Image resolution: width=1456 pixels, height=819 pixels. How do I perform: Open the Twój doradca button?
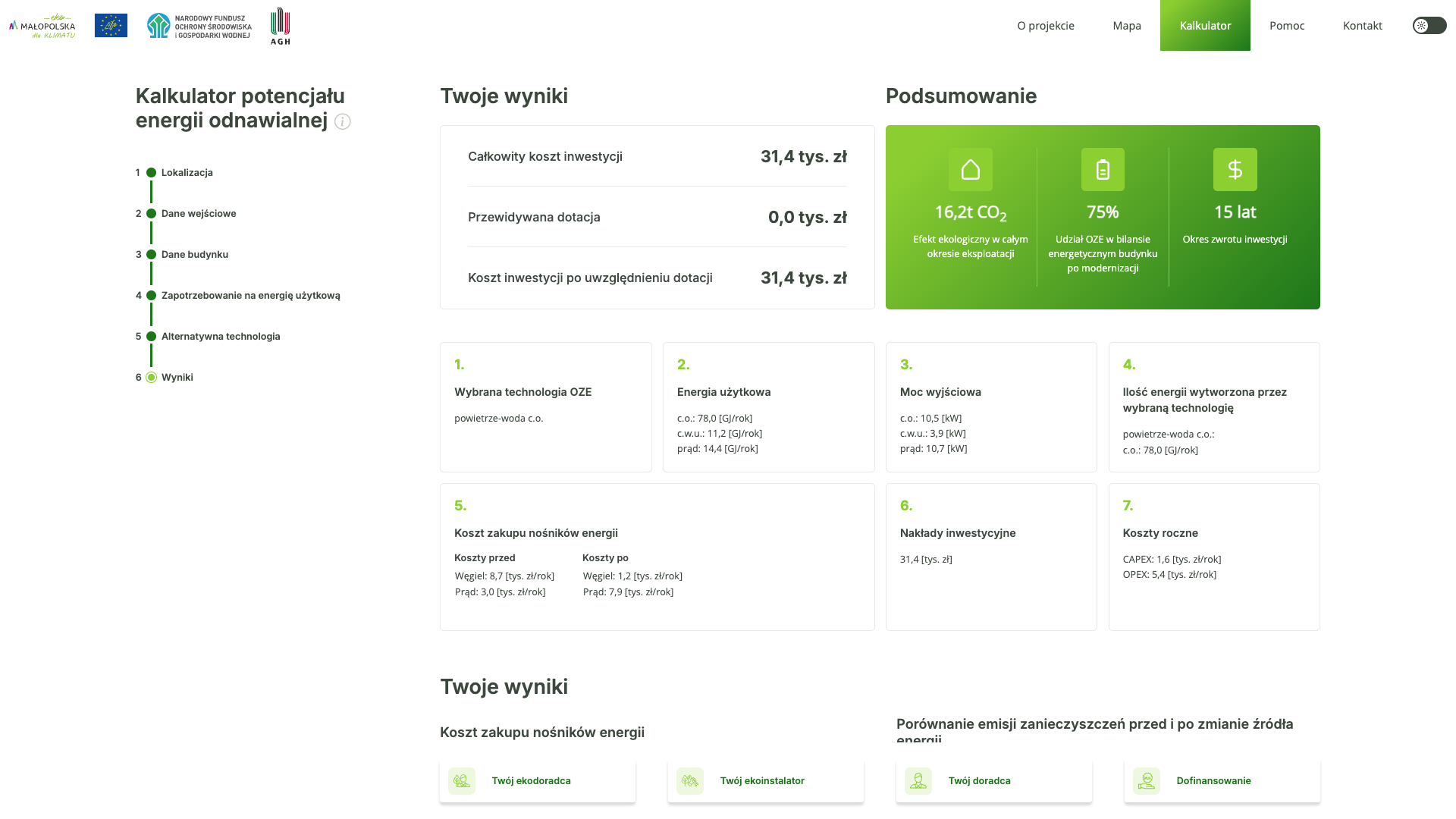pyautogui.click(x=994, y=781)
